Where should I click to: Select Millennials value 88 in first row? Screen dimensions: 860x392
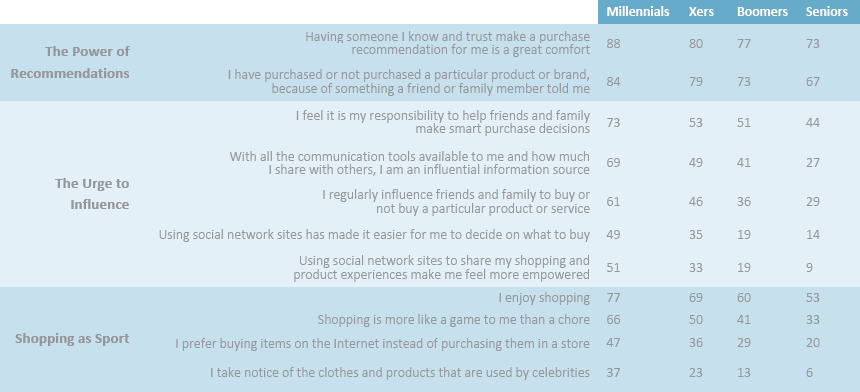614,43
